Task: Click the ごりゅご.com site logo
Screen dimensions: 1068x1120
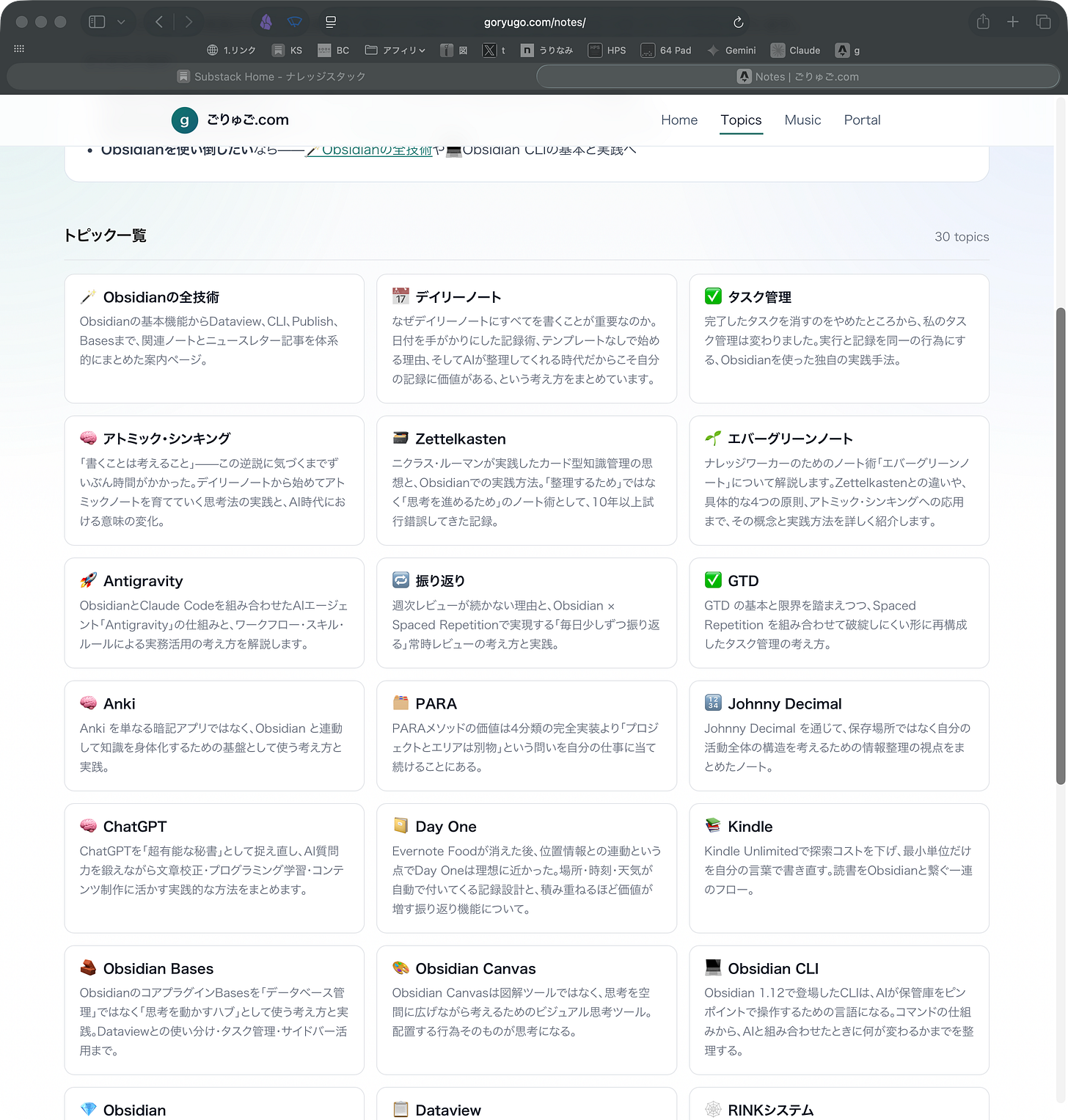Action: 230,120
